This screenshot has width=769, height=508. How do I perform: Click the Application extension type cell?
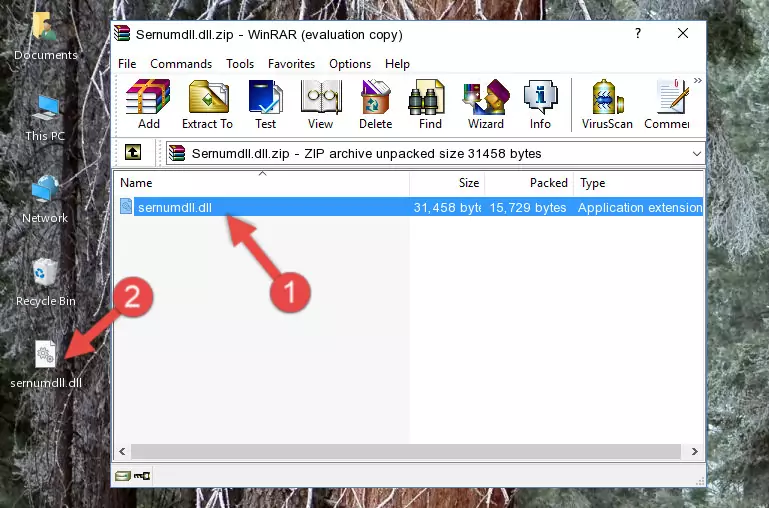pos(640,208)
